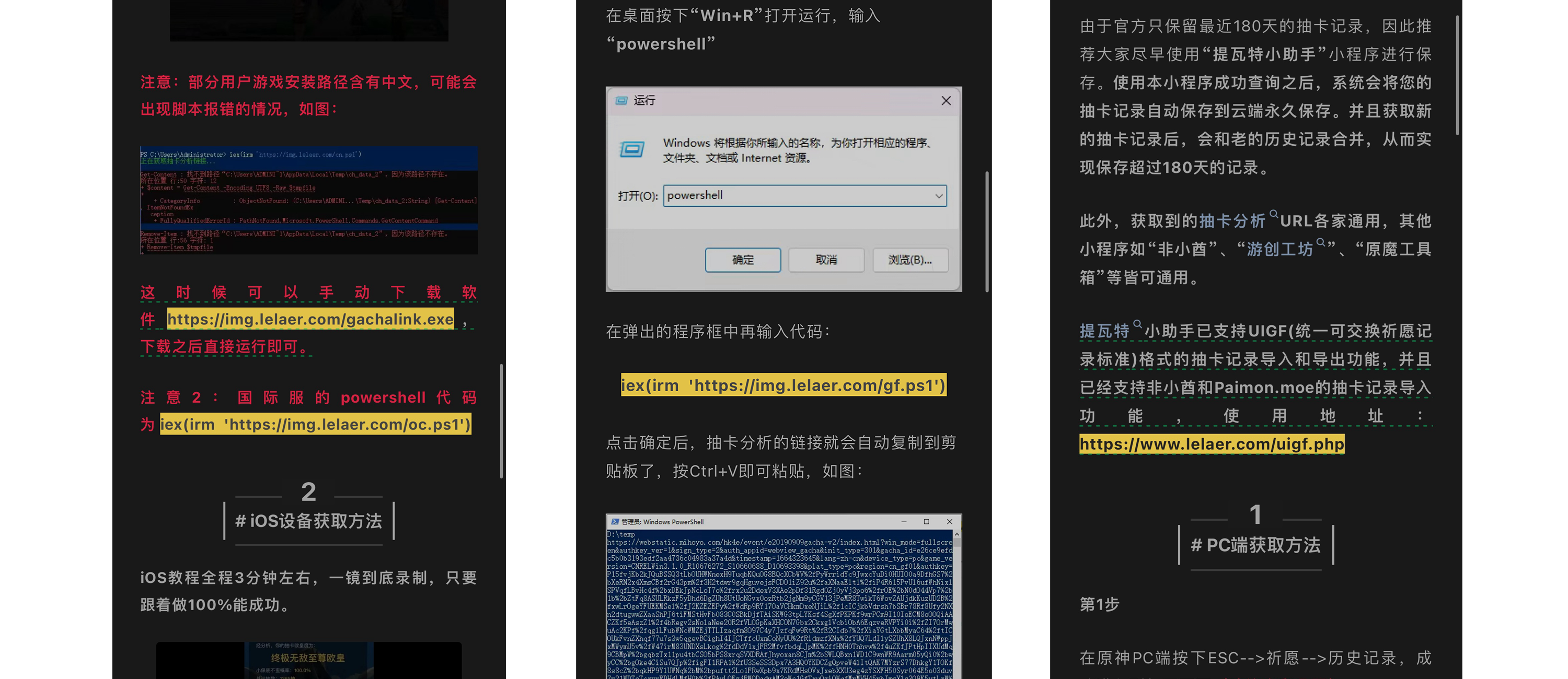Maximize the Windows PowerShell window
Screen dimensions: 1568x679
point(927,522)
